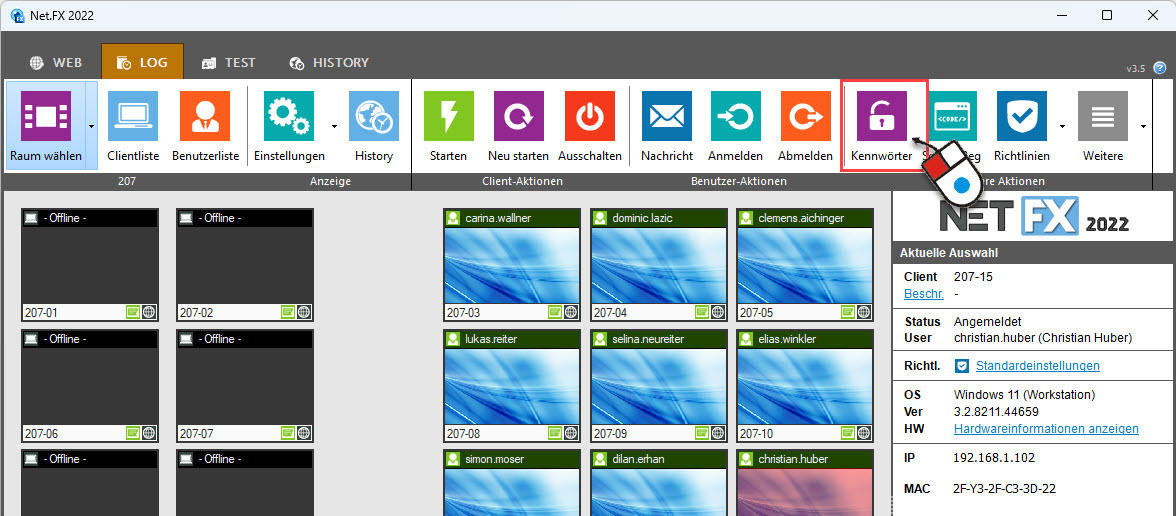This screenshot has width=1176, height=516.
Task: Select offline client tile 207-06
Action: [x=90, y=386]
